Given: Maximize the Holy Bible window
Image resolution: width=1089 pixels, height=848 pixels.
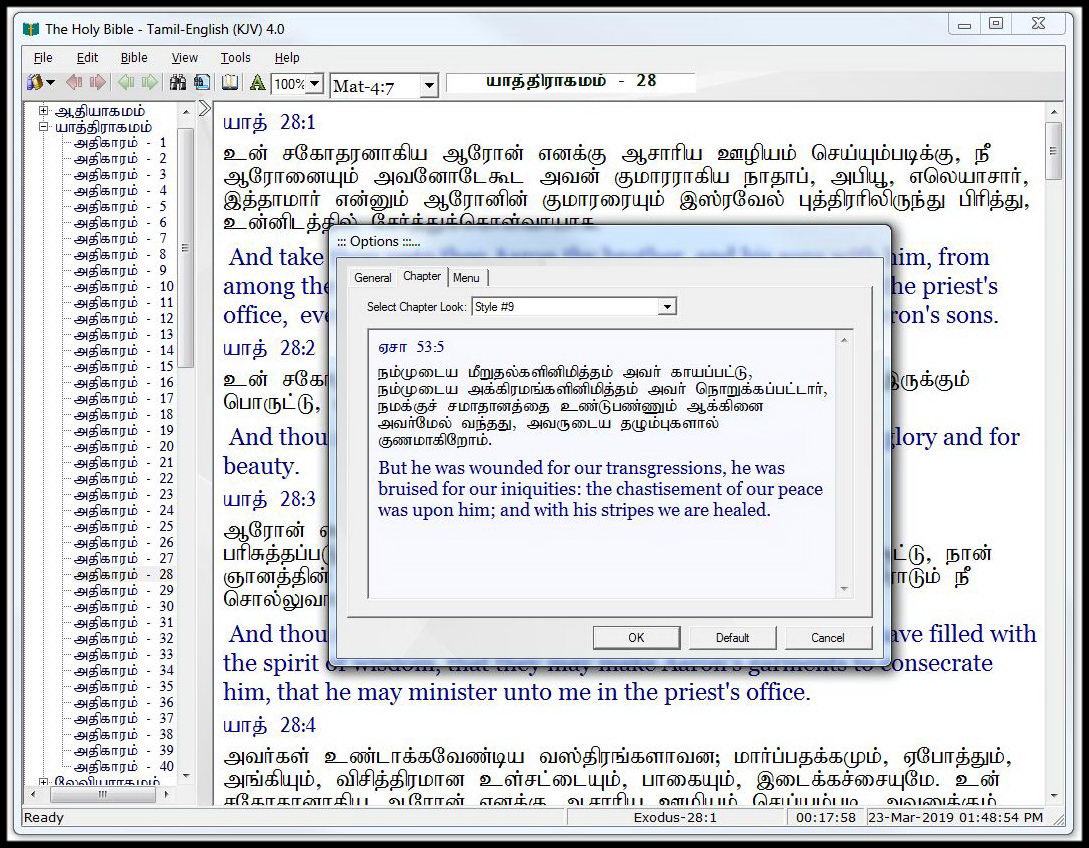Looking at the screenshot, I should (995, 24).
